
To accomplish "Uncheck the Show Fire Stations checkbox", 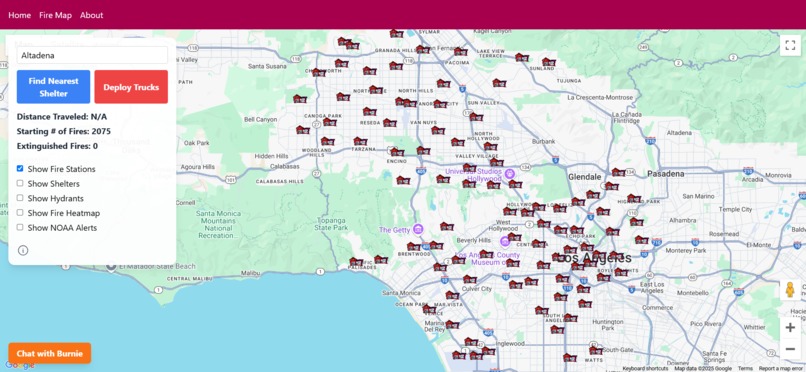I will (20, 169).
